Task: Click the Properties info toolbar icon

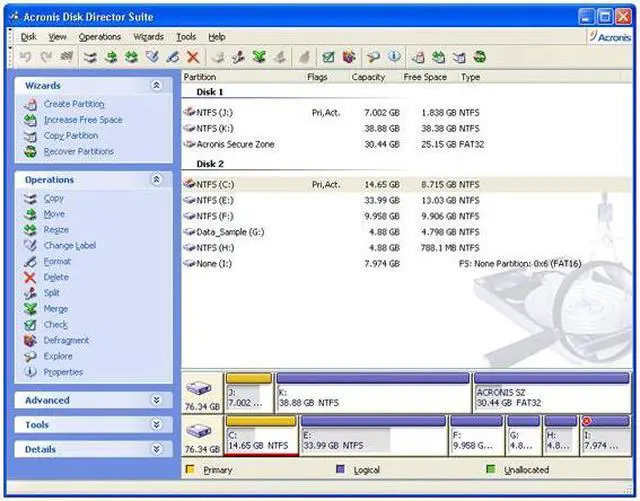Action: [x=394, y=56]
